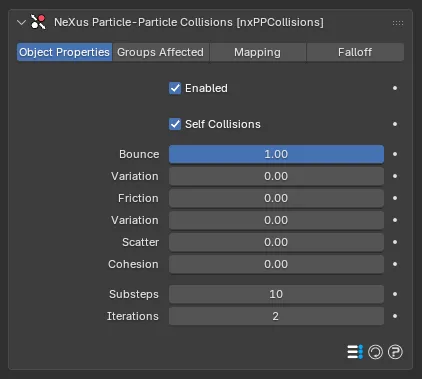This screenshot has height=379, width=422.
Task: Click the Substeps animate property dot
Action: pos(395,294)
